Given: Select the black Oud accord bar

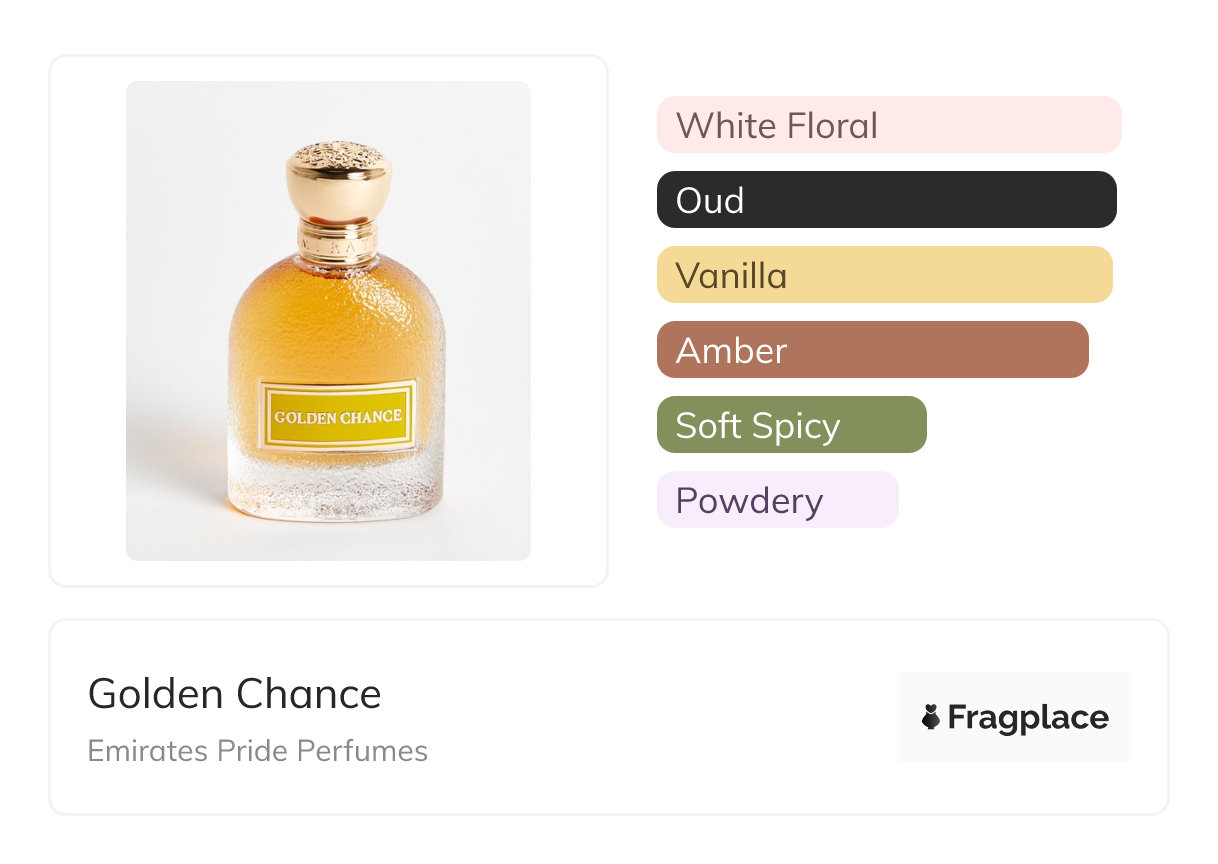Looking at the screenshot, I should pos(886,200).
